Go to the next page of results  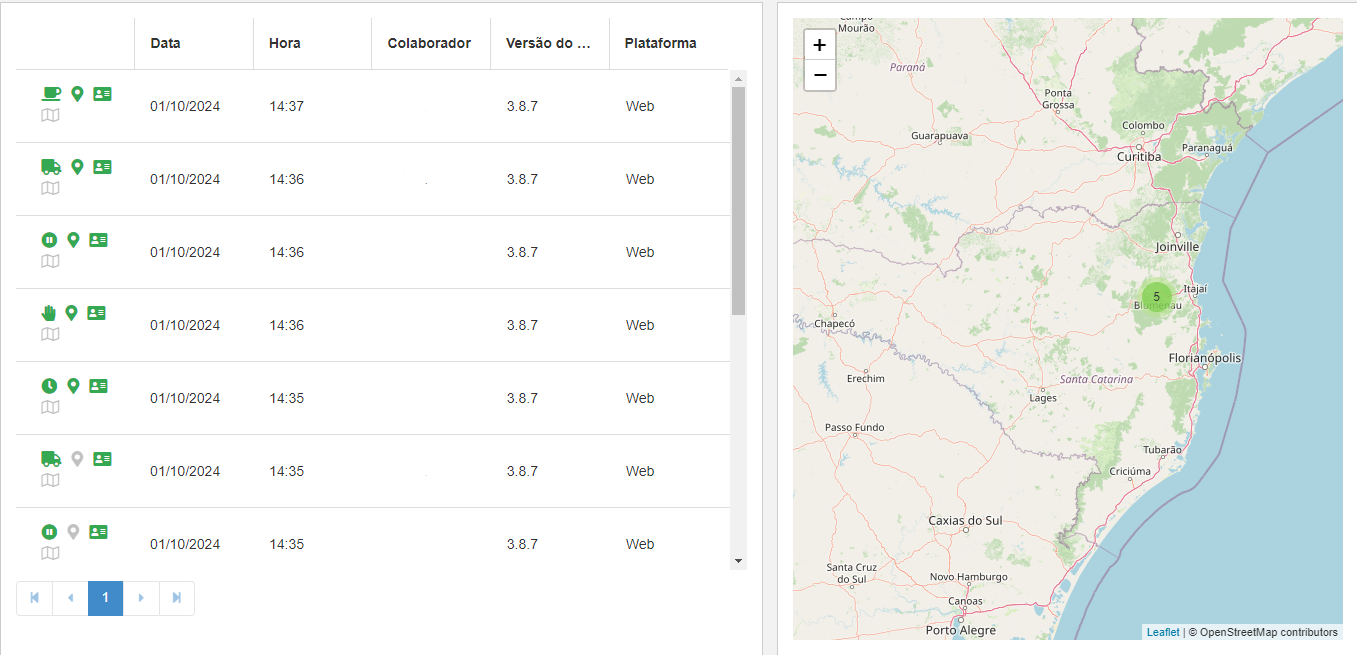pyautogui.click(x=141, y=598)
